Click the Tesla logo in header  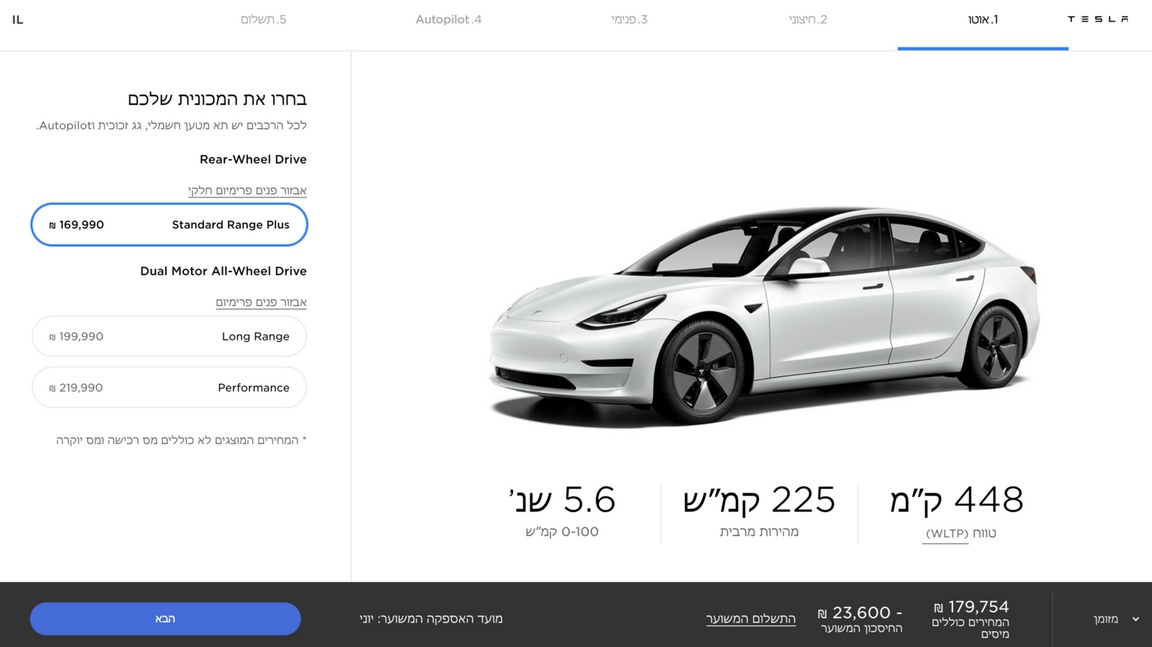pos(1098,19)
